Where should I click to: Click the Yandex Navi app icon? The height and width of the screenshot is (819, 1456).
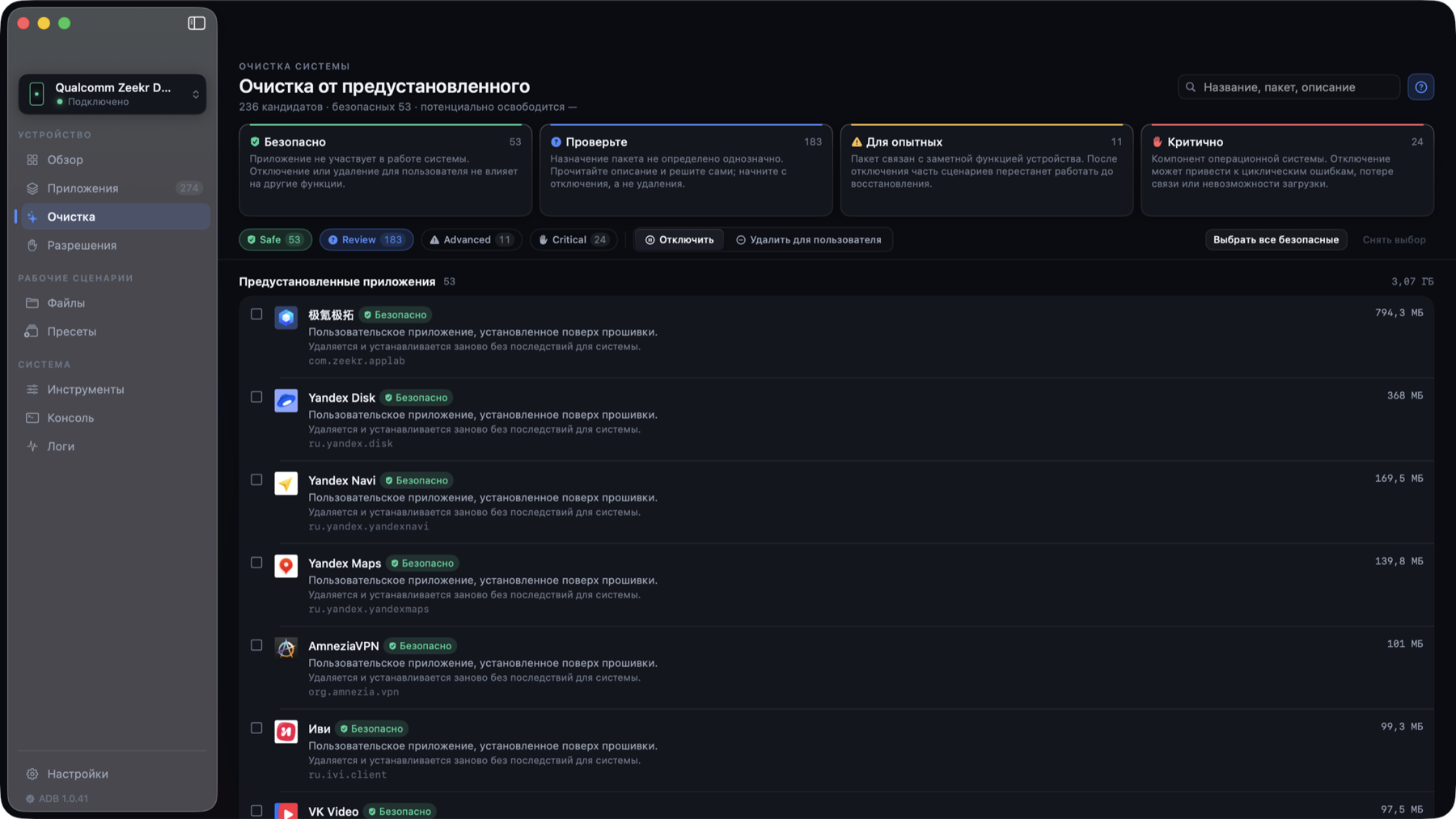(x=286, y=483)
